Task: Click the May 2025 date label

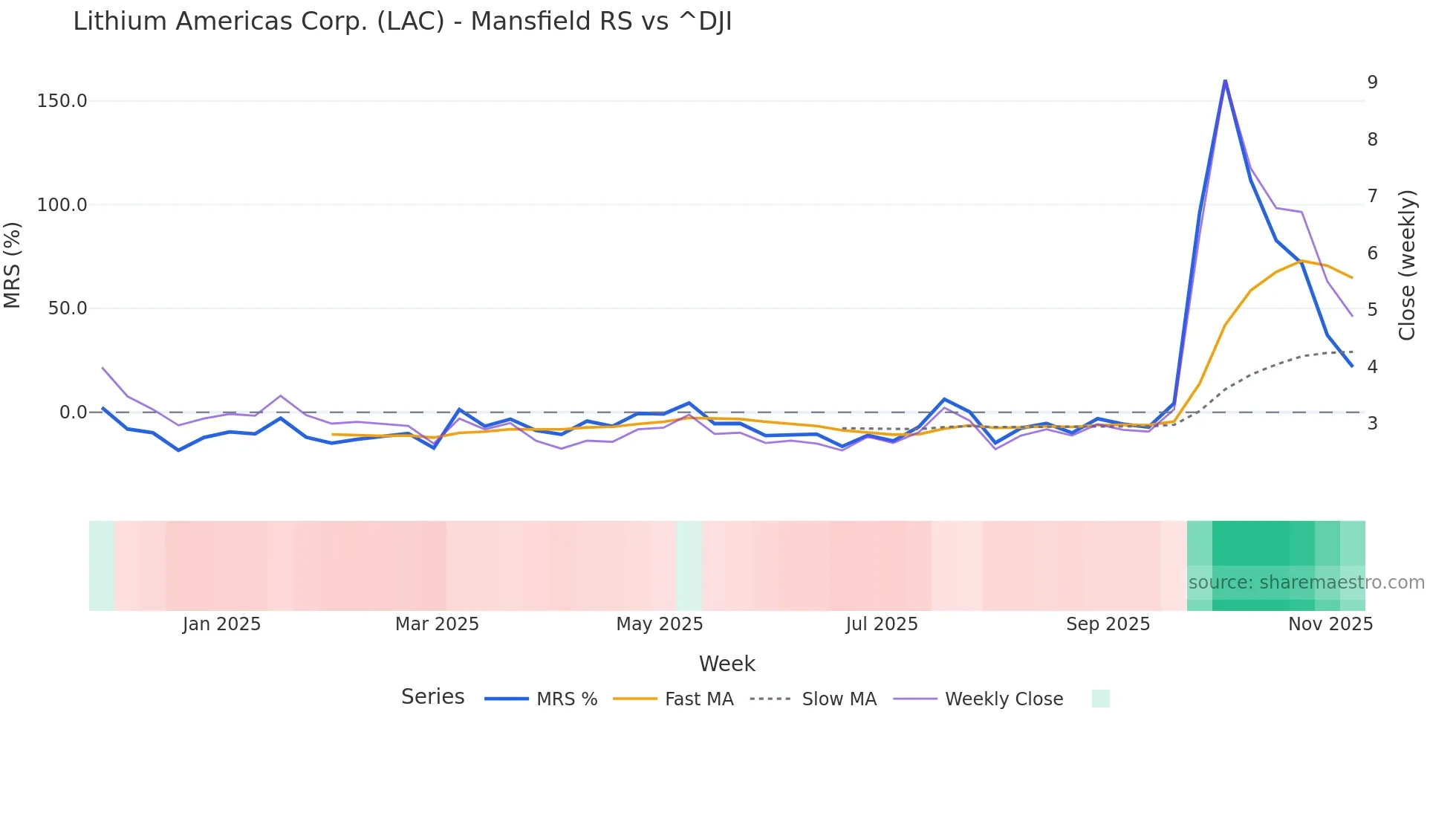Action: pos(660,624)
